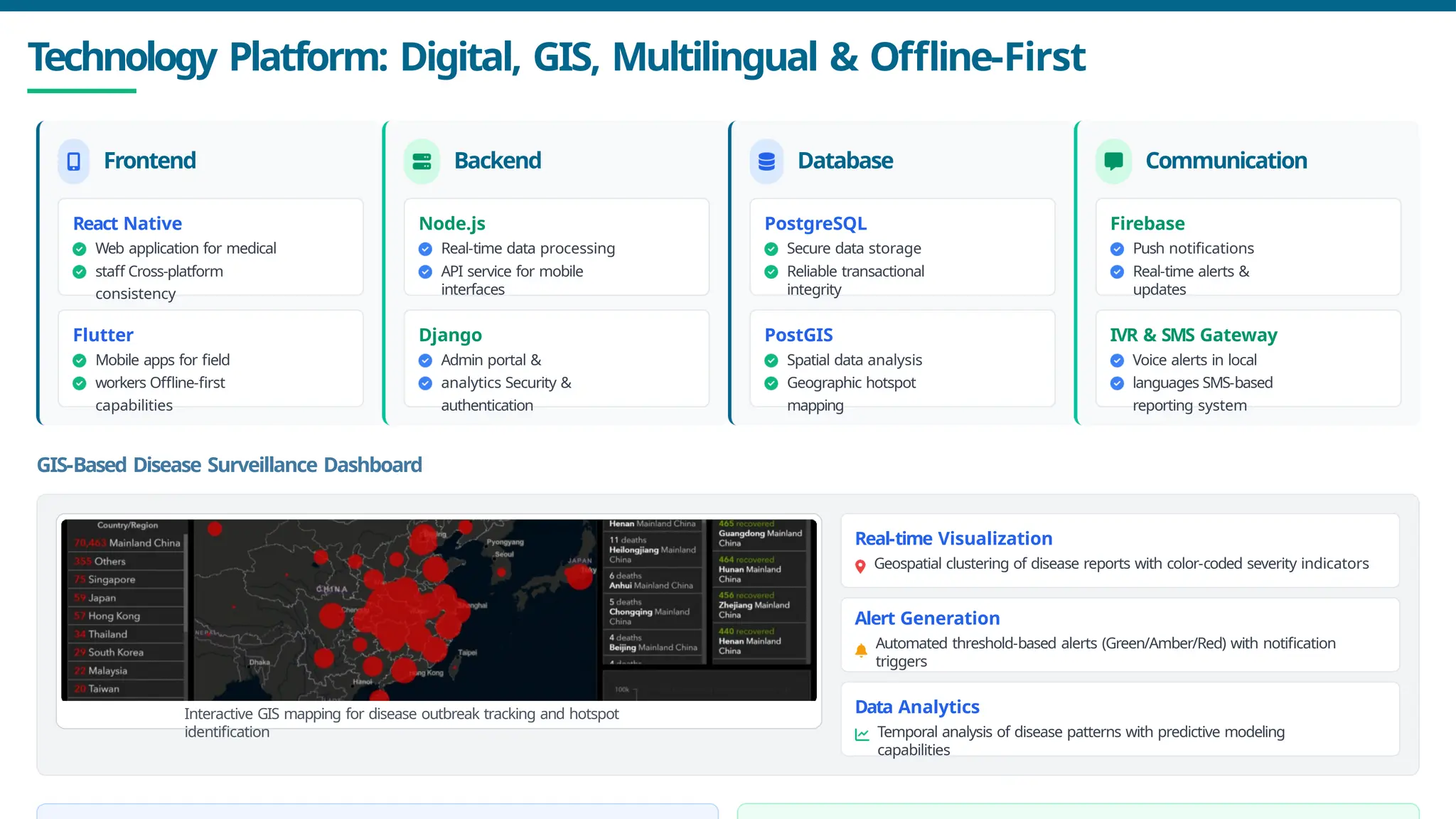Click the 'Database' column title
This screenshot has height=819, width=1456.
click(845, 161)
